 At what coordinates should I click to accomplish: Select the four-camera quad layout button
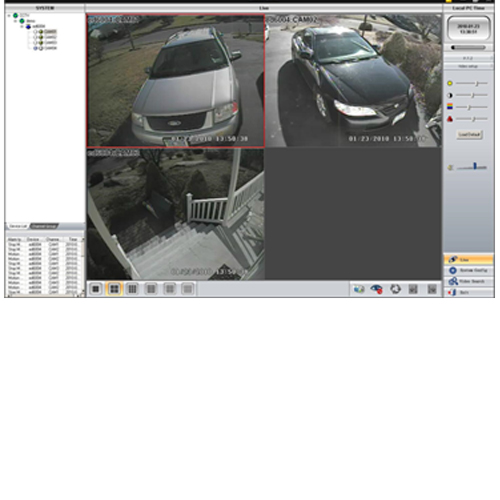[114, 289]
